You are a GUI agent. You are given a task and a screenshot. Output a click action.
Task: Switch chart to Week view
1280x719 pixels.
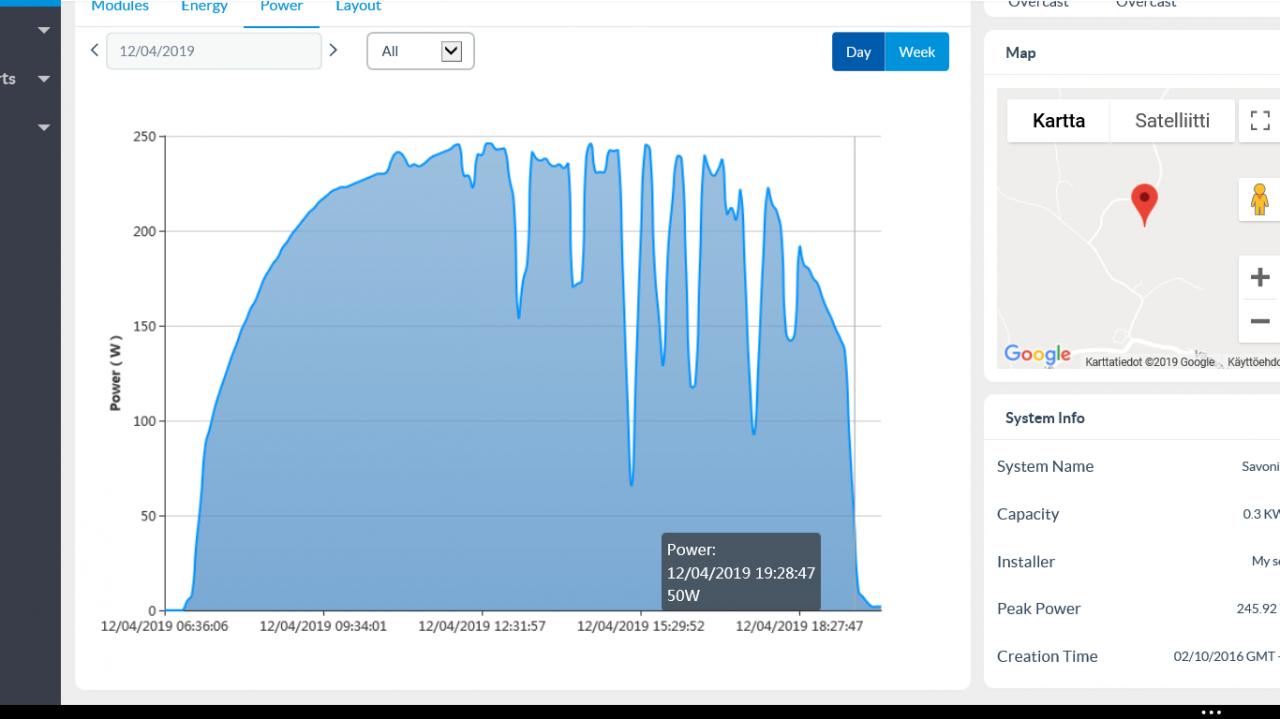[917, 52]
